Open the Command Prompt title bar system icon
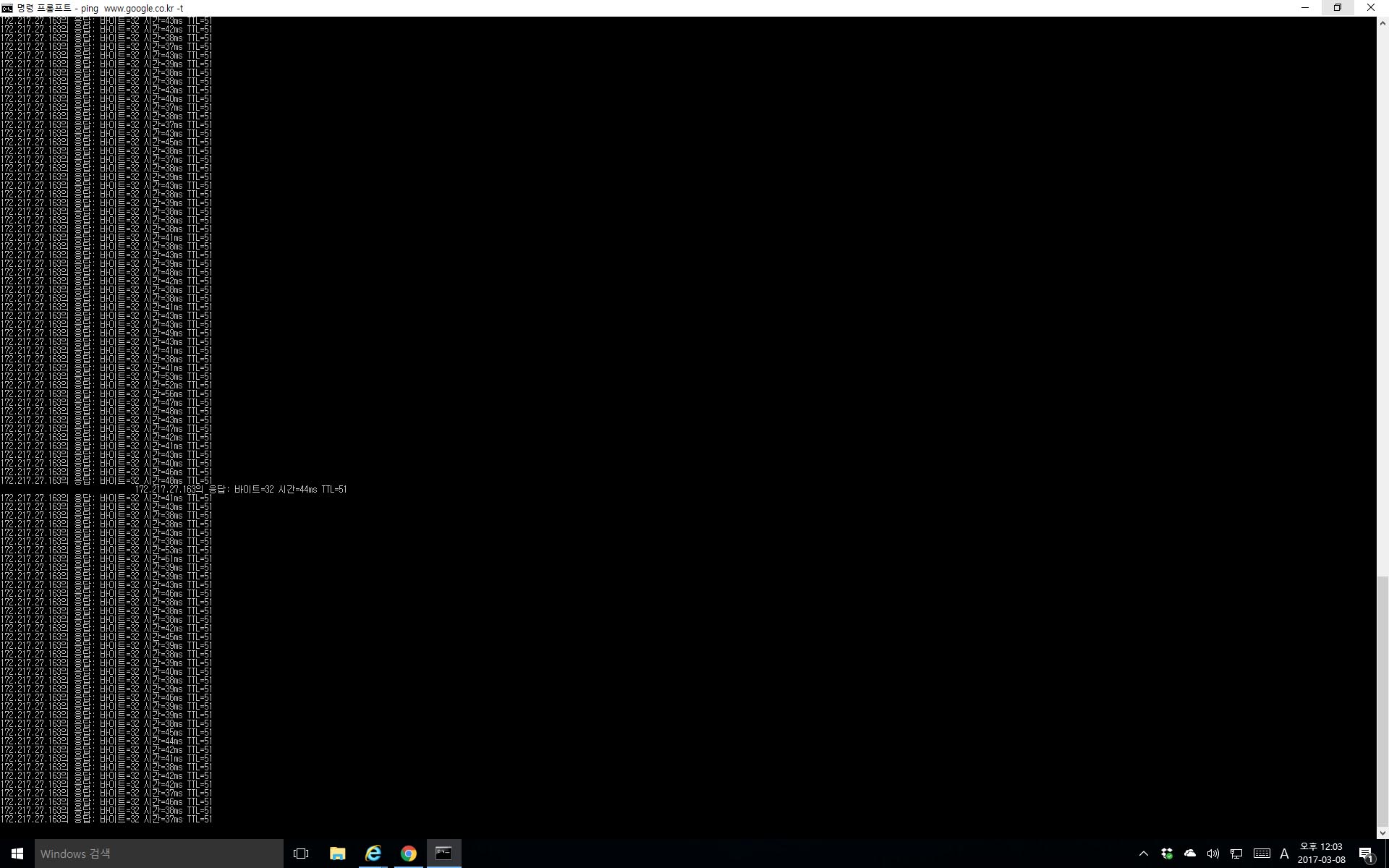The width and height of the screenshot is (1389, 868). click(7, 8)
